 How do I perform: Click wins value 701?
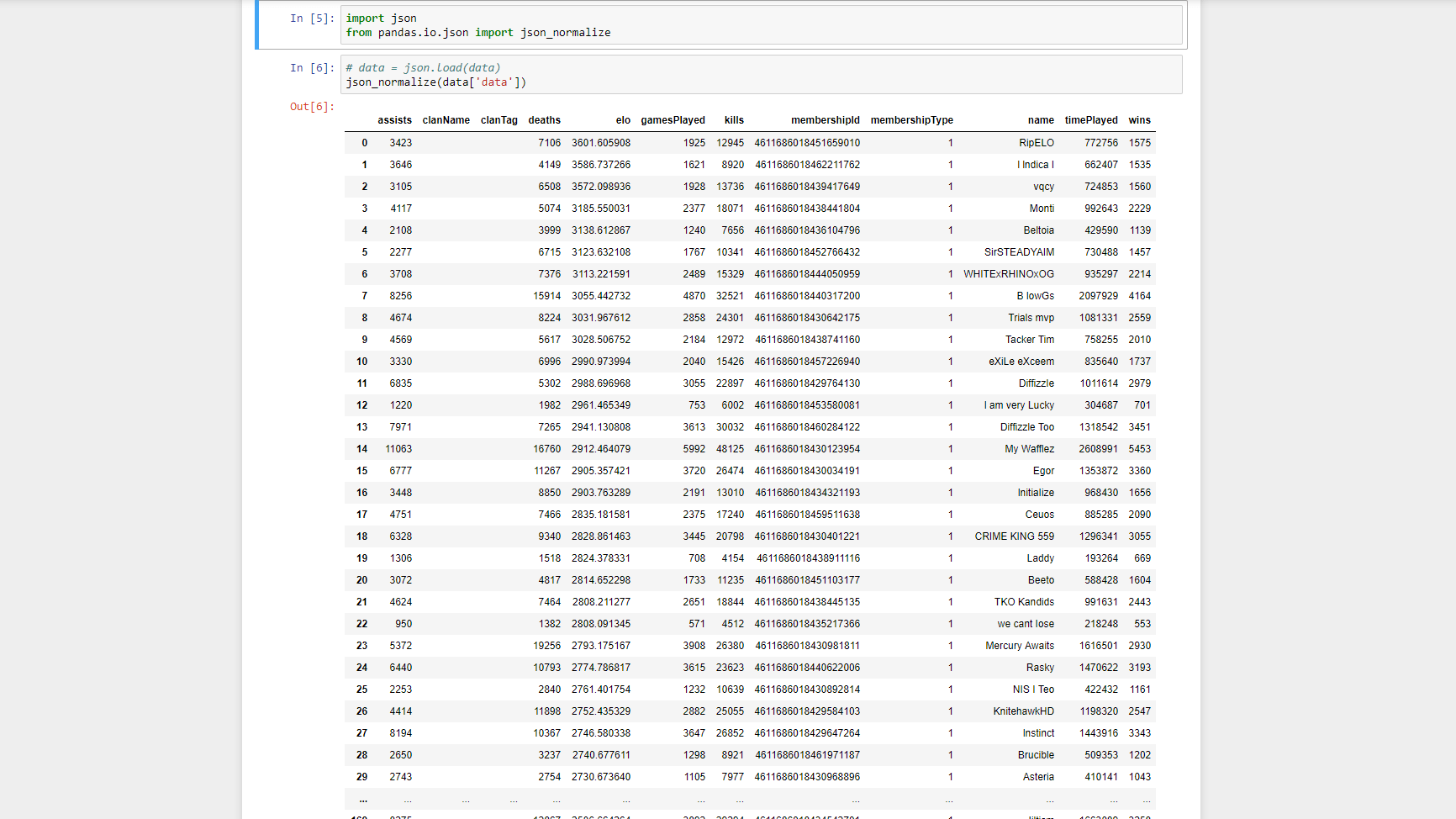tap(1142, 405)
